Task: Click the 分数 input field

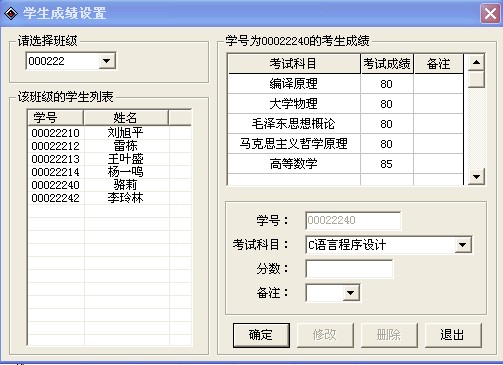Action: (x=349, y=269)
